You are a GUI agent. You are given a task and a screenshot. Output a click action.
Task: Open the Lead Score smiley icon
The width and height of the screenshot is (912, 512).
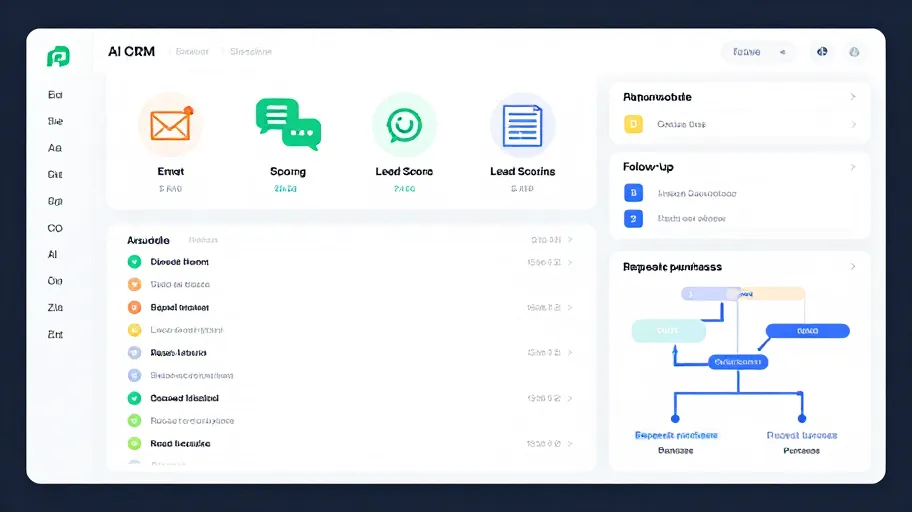pyautogui.click(x=404, y=125)
